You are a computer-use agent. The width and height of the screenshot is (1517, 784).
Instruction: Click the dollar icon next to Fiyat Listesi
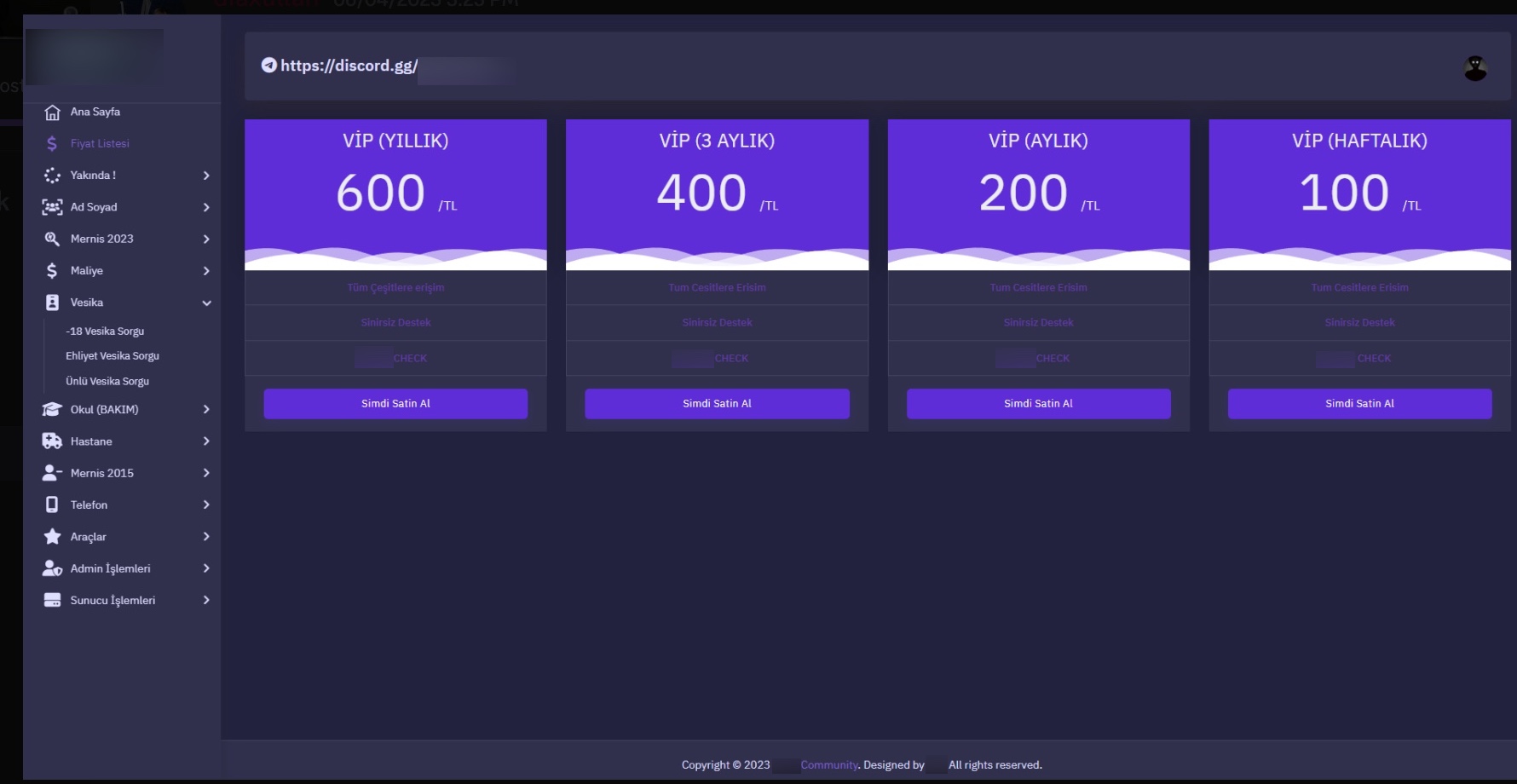click(52, 144)
